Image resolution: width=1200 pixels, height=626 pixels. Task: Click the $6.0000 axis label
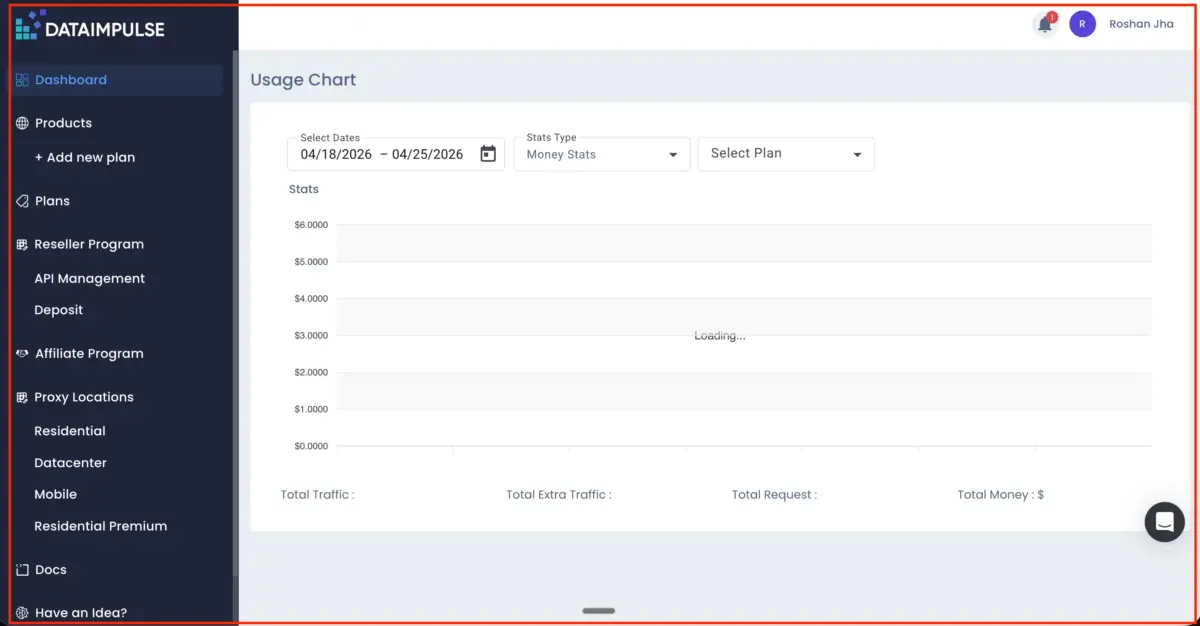point(311,225)
